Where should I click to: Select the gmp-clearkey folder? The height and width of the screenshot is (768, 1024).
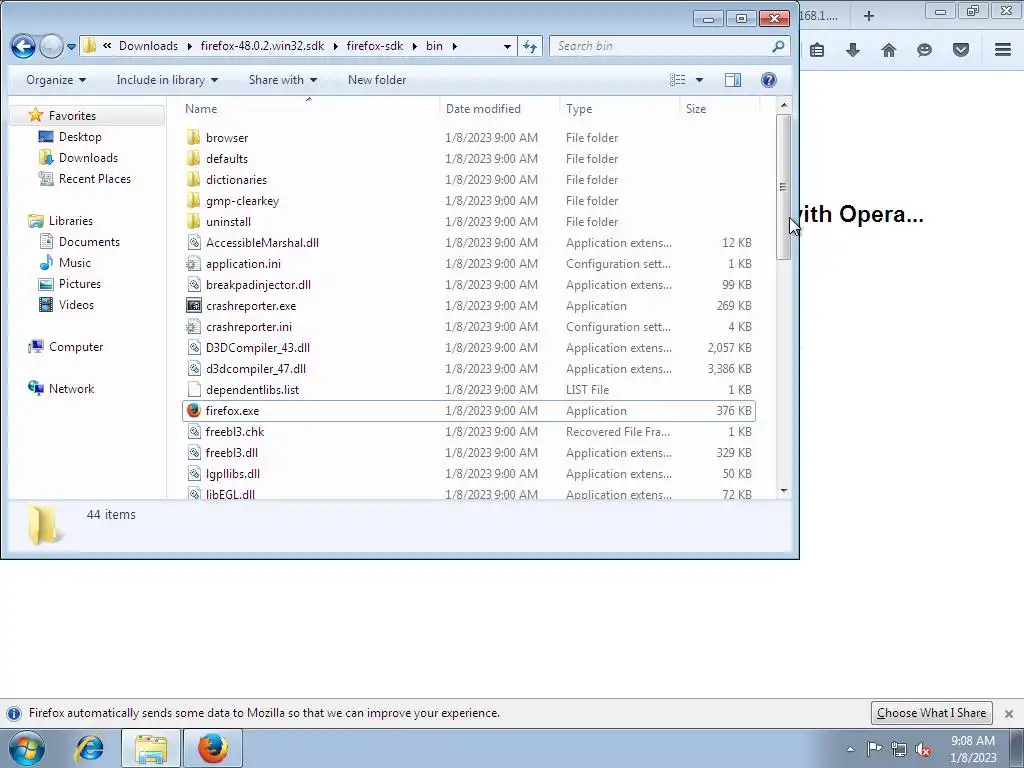[242, 200]
